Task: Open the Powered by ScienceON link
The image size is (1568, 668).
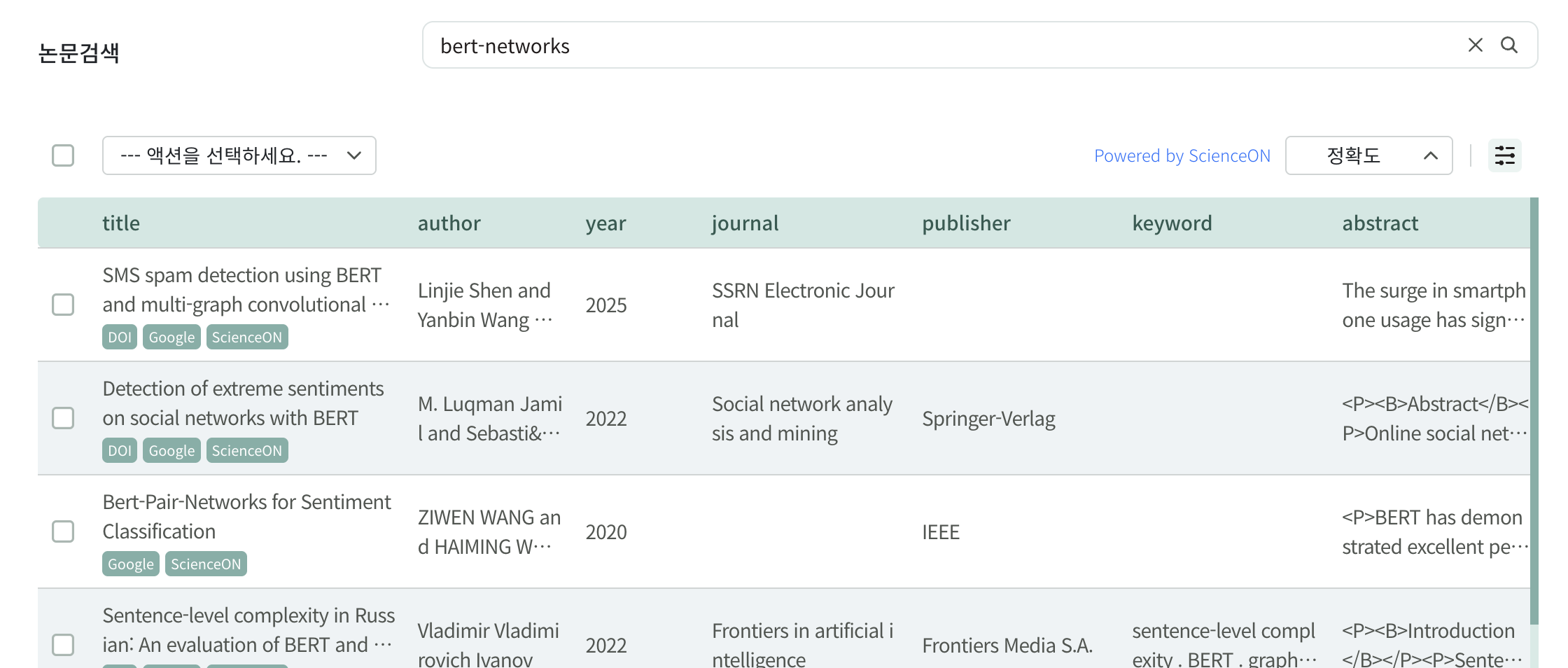Action: tap(1182, 155)
